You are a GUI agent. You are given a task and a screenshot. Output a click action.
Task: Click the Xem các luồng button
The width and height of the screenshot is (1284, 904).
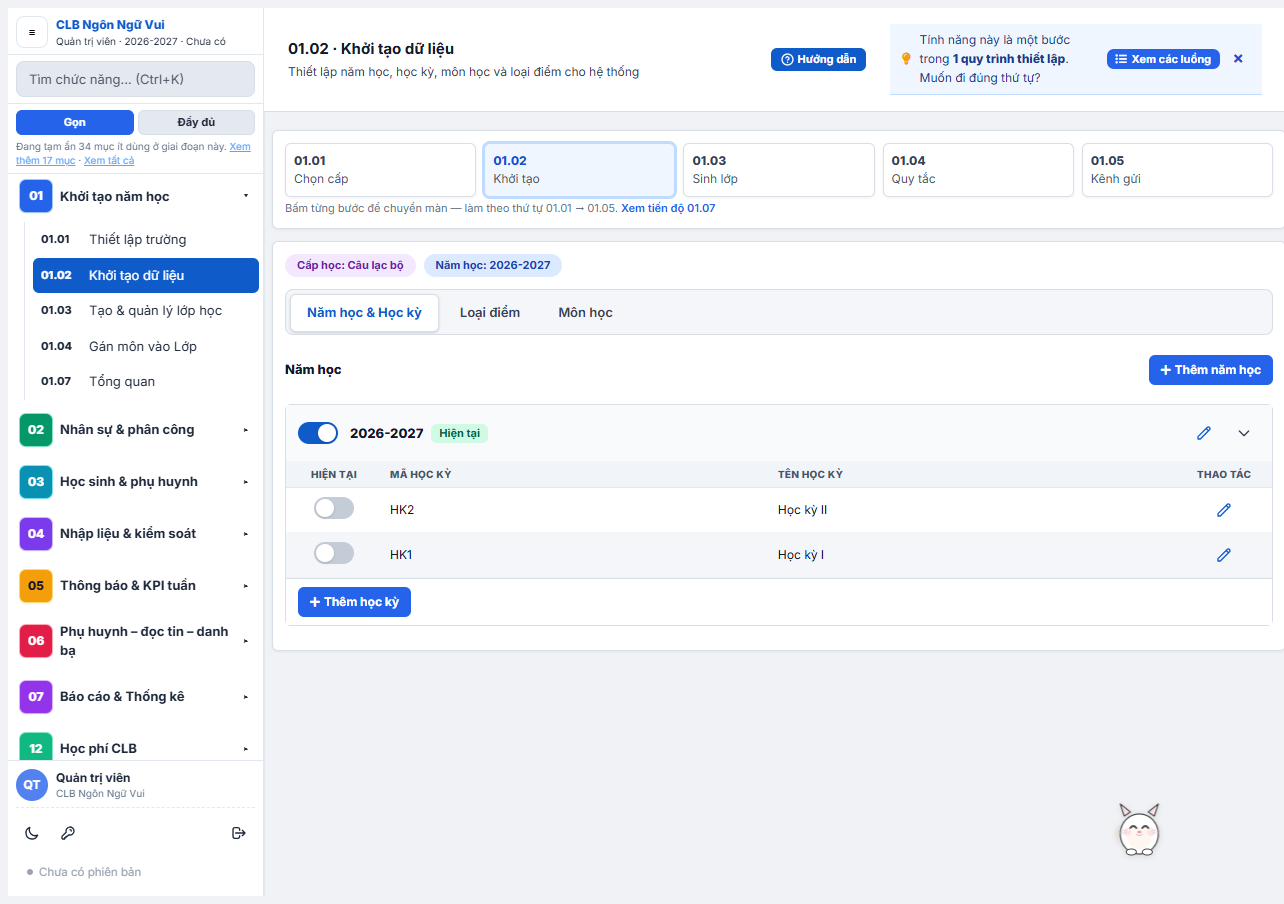pos(1163,59)
